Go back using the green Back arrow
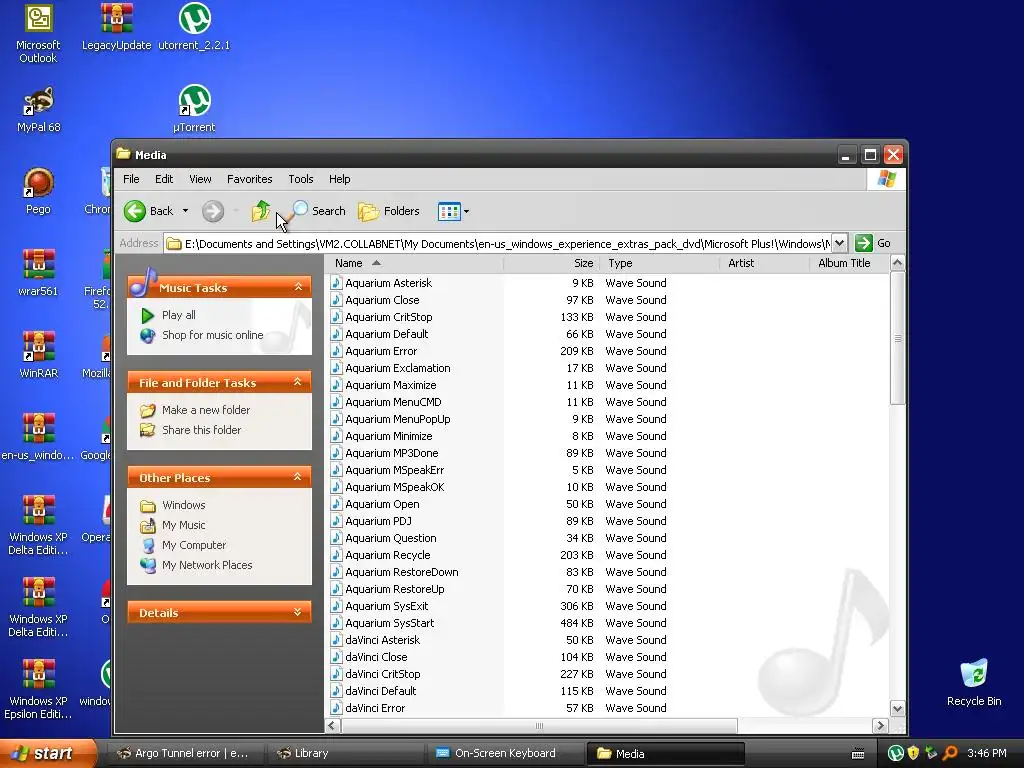This screenshot has width=1024, height=768. 135,211
